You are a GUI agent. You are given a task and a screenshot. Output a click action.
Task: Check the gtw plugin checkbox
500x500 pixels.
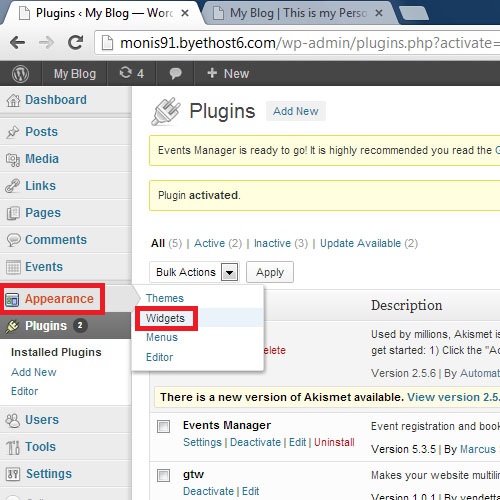[x=163, y=475]
